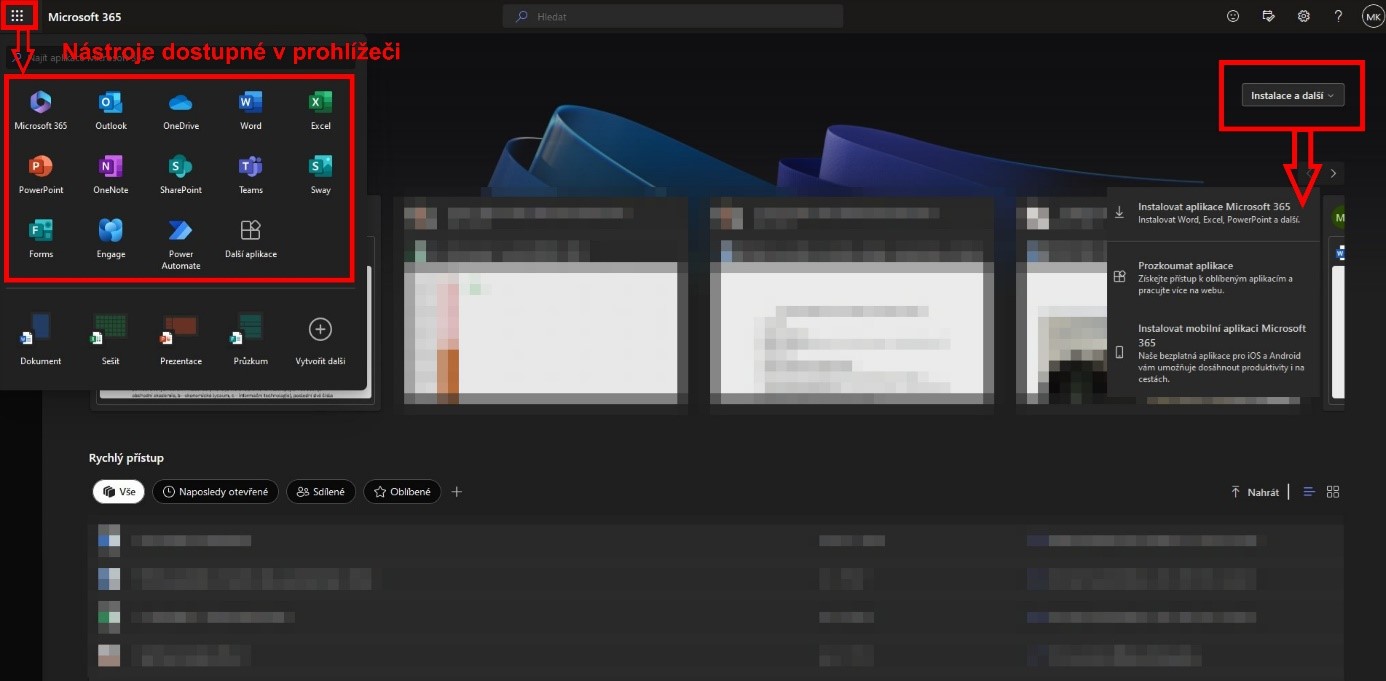Create a new Sešit workbook
1386x681 pixels.
pos(110,339)
